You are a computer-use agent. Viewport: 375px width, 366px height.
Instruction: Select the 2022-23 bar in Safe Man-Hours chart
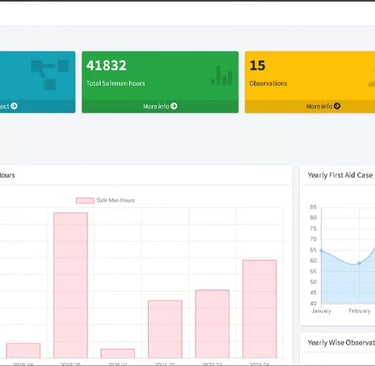212,324
